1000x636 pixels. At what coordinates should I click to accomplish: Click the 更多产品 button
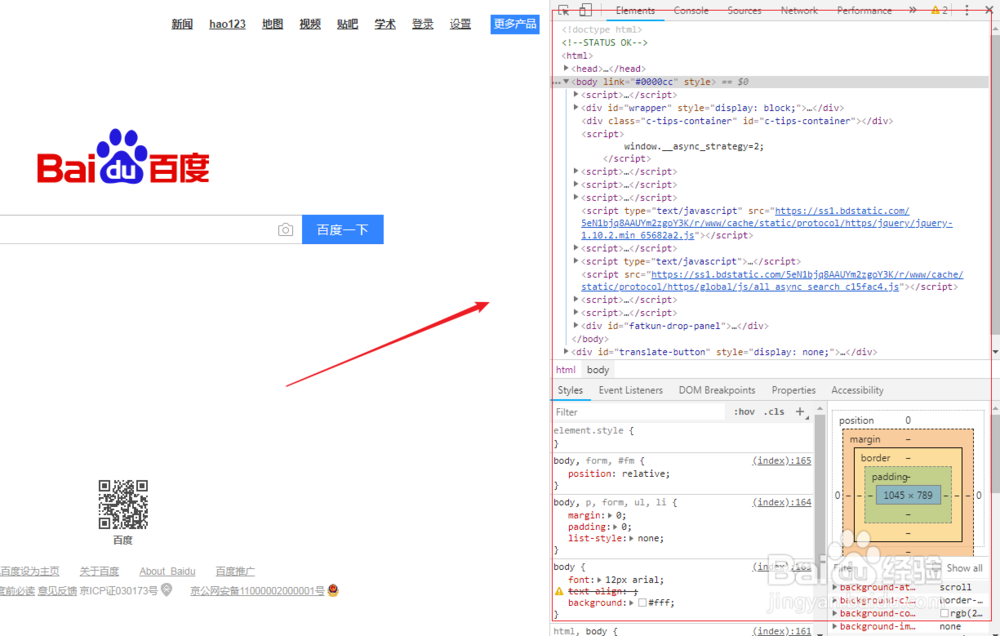click(515, 24)
